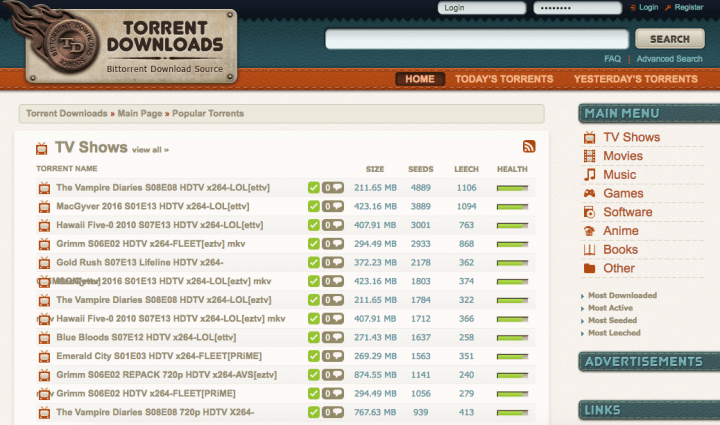Click 'view all »' next to TV Shows
Viewport: 720px width, 425px height.
[150, 150]
